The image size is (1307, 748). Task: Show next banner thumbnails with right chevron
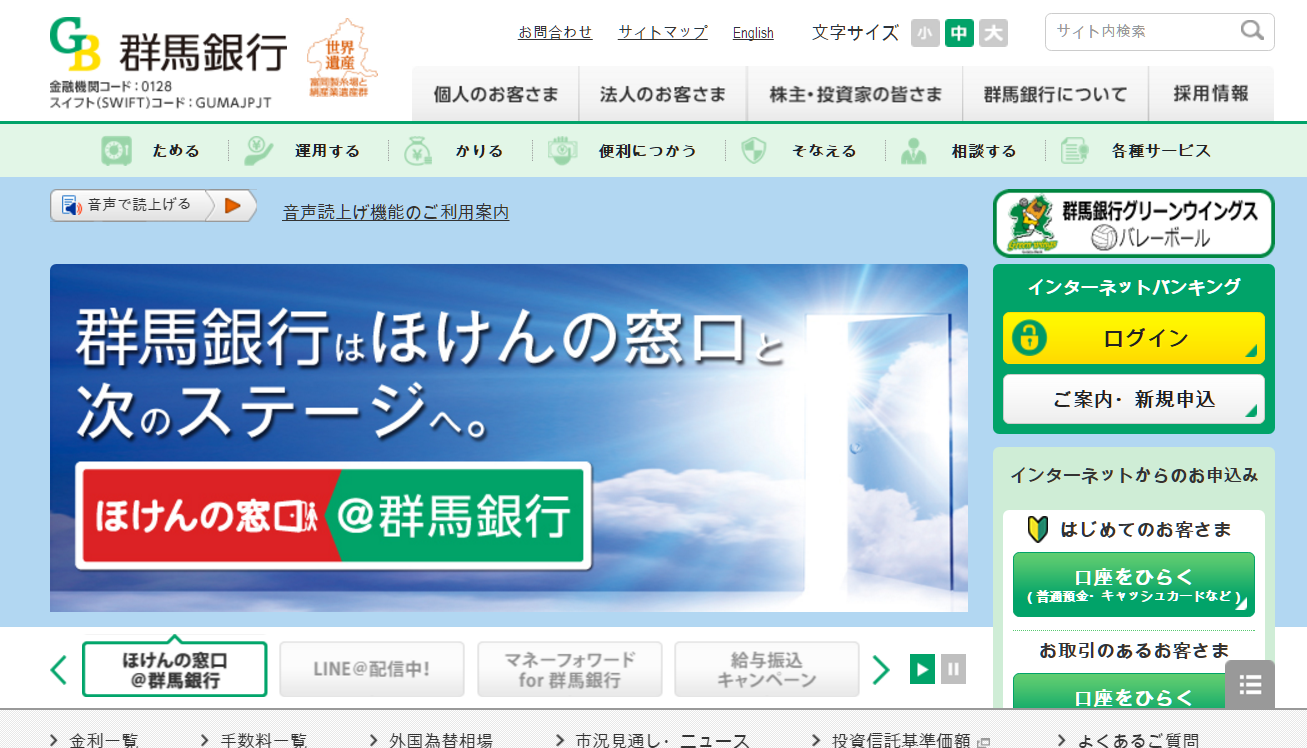coord(880,669)
